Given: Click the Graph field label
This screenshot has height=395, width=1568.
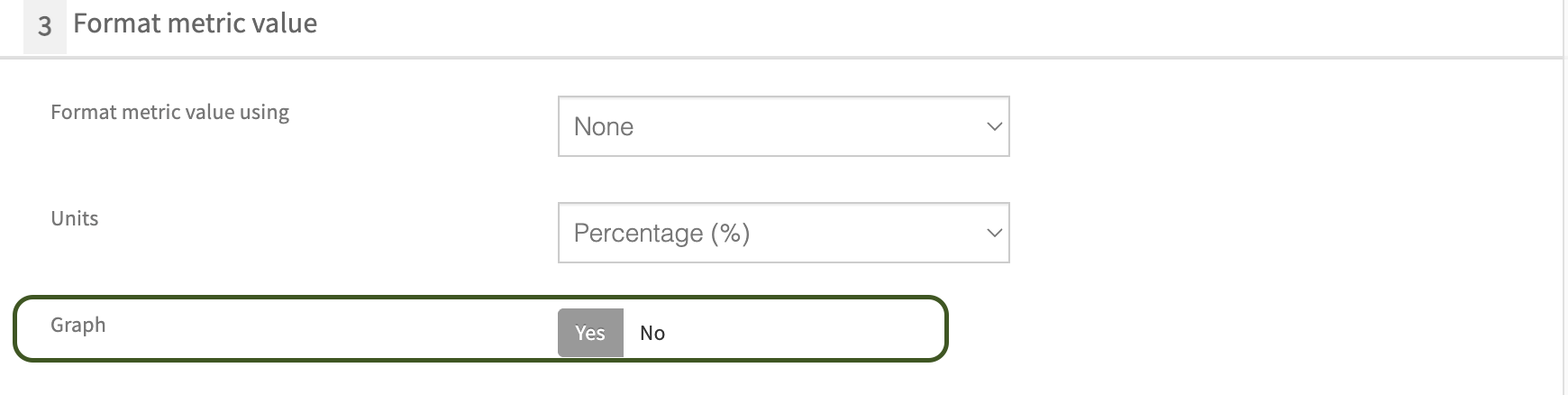Looking at the screenshot, I should [78, 325].
